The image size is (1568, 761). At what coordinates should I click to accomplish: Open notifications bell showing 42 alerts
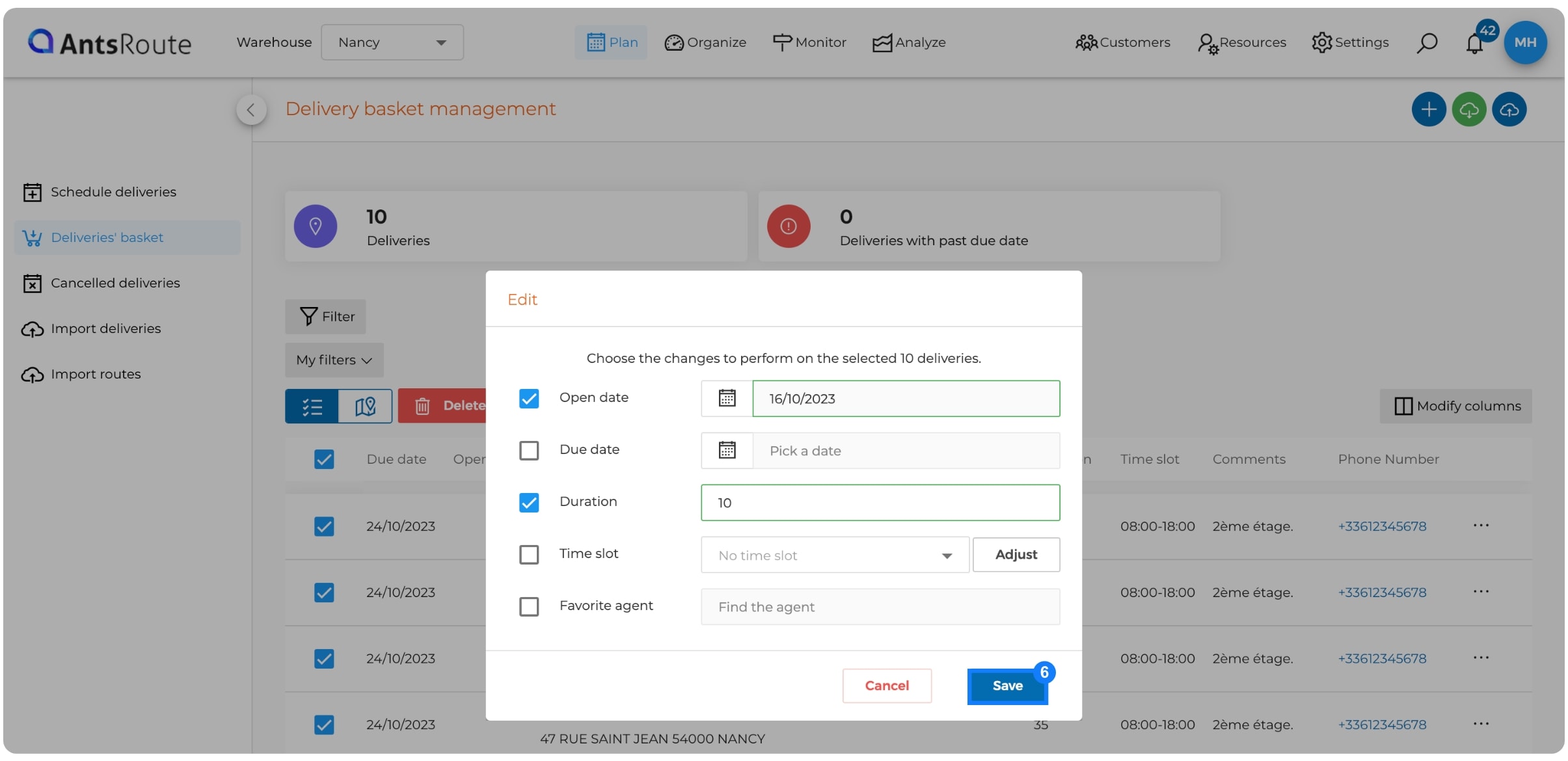1475,44
